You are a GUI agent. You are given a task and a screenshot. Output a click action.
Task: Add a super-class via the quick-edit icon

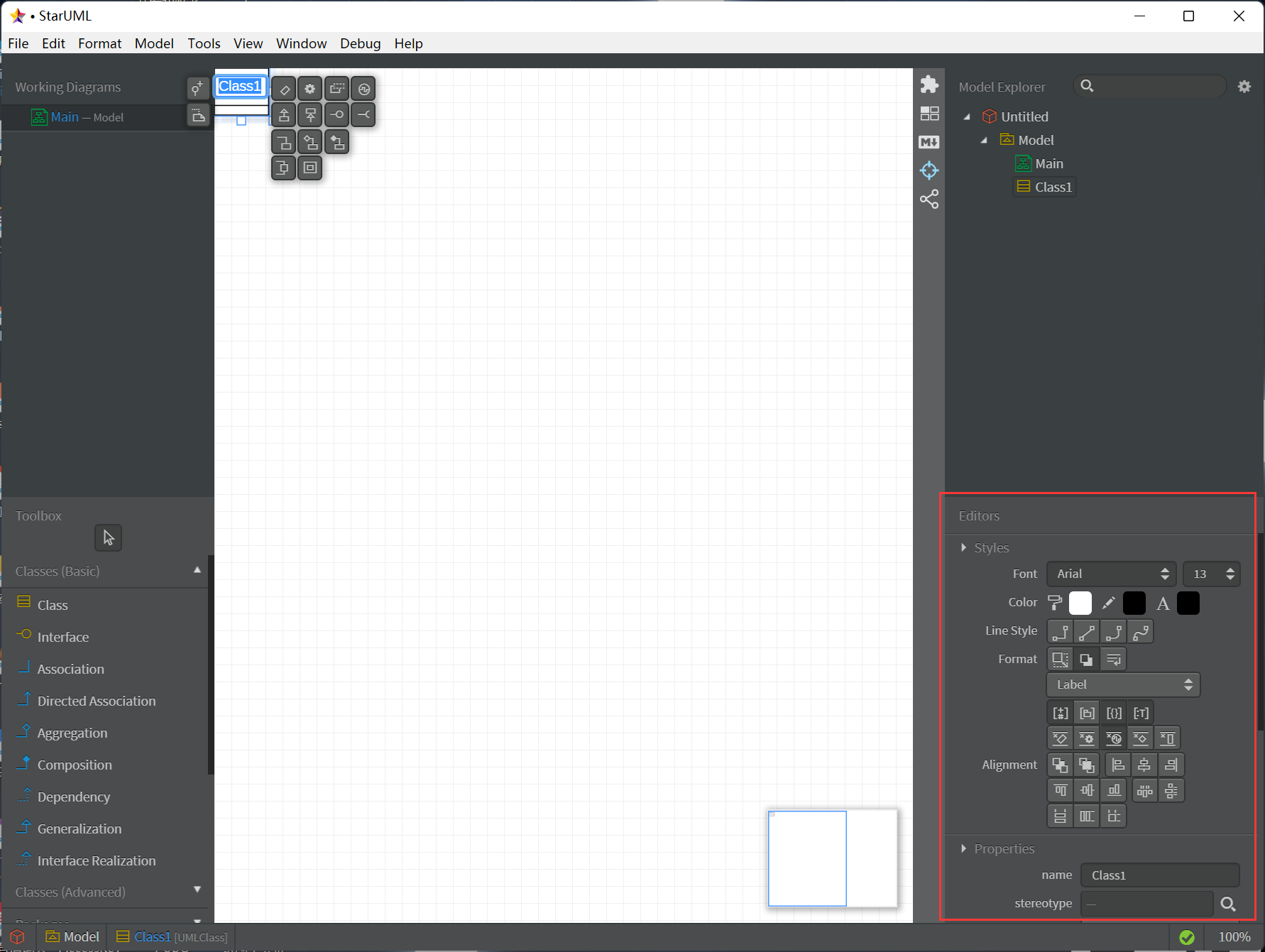[x=310, y=115]
